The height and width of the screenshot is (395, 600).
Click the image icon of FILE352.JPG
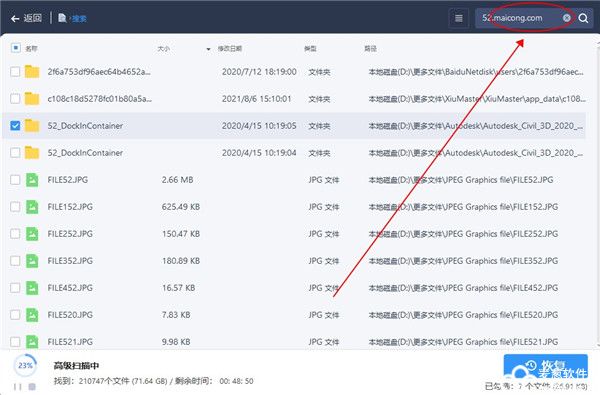pos(32,261)
